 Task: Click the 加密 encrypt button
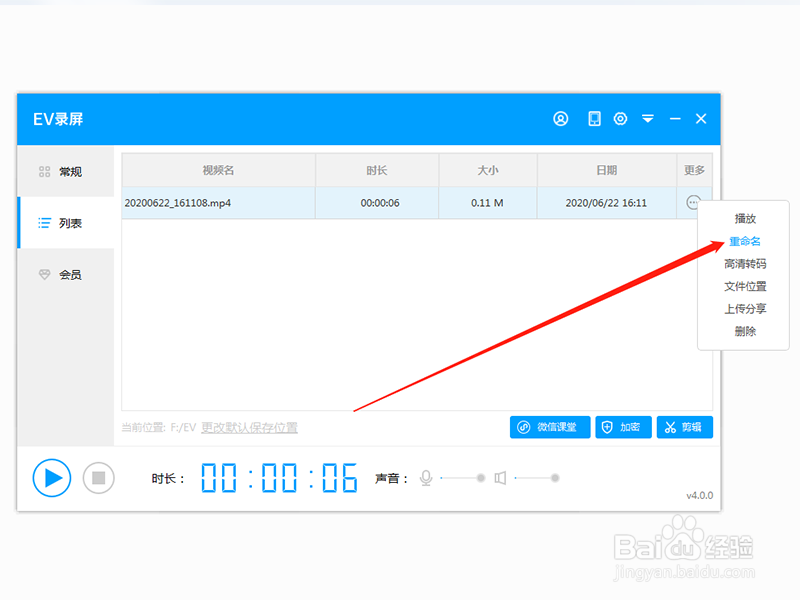pos(623,427)
